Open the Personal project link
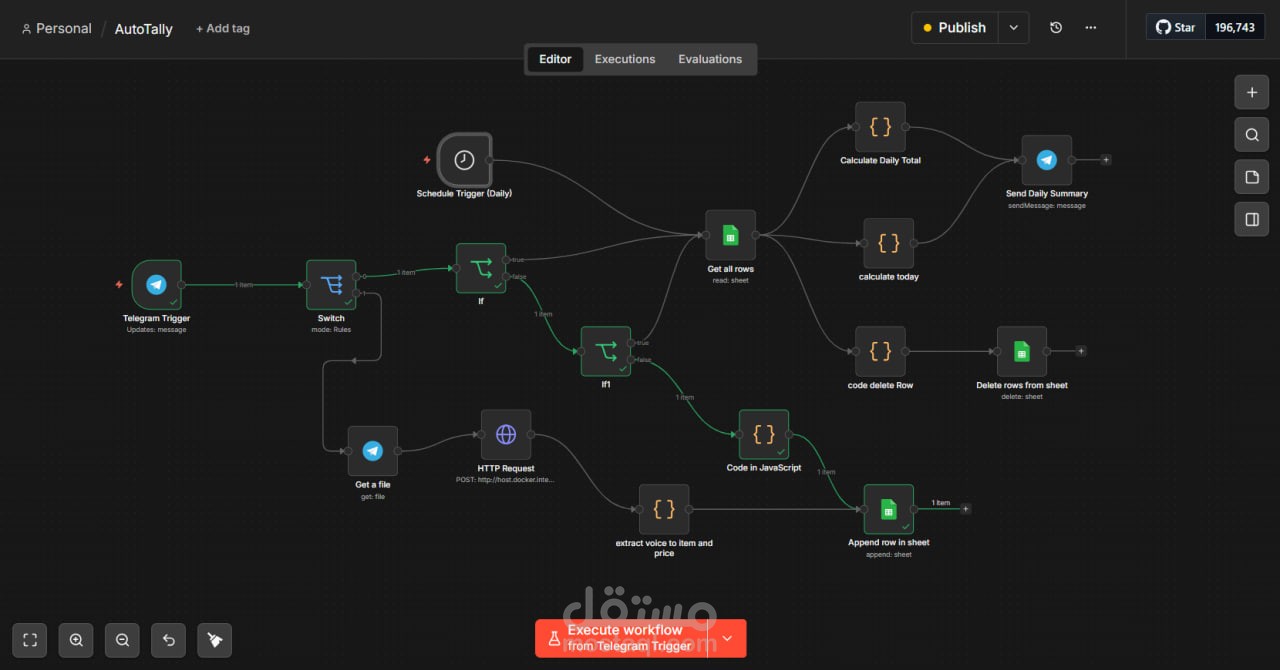1280x670 pixels. [56, 29]
